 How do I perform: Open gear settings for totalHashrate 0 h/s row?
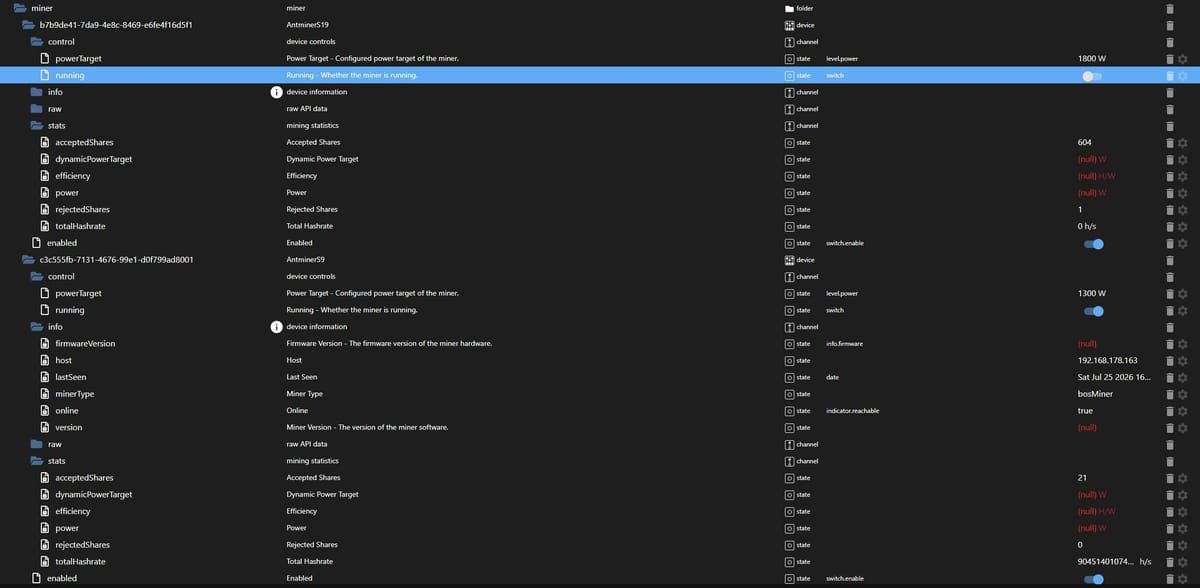click(1183, 227)
